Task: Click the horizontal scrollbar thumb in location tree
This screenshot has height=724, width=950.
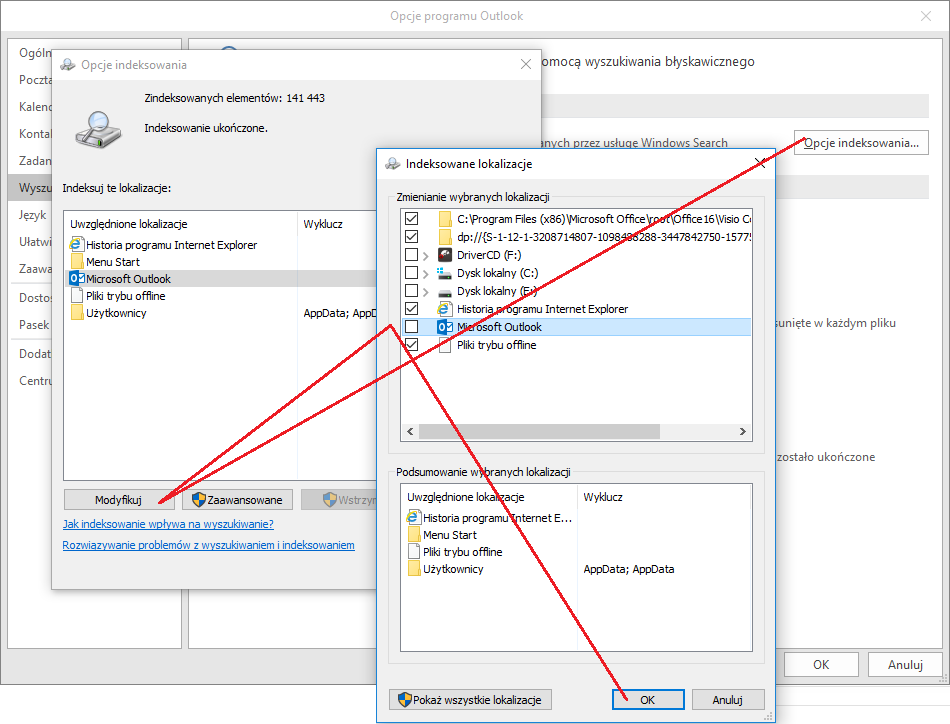Action: [539, 431]
